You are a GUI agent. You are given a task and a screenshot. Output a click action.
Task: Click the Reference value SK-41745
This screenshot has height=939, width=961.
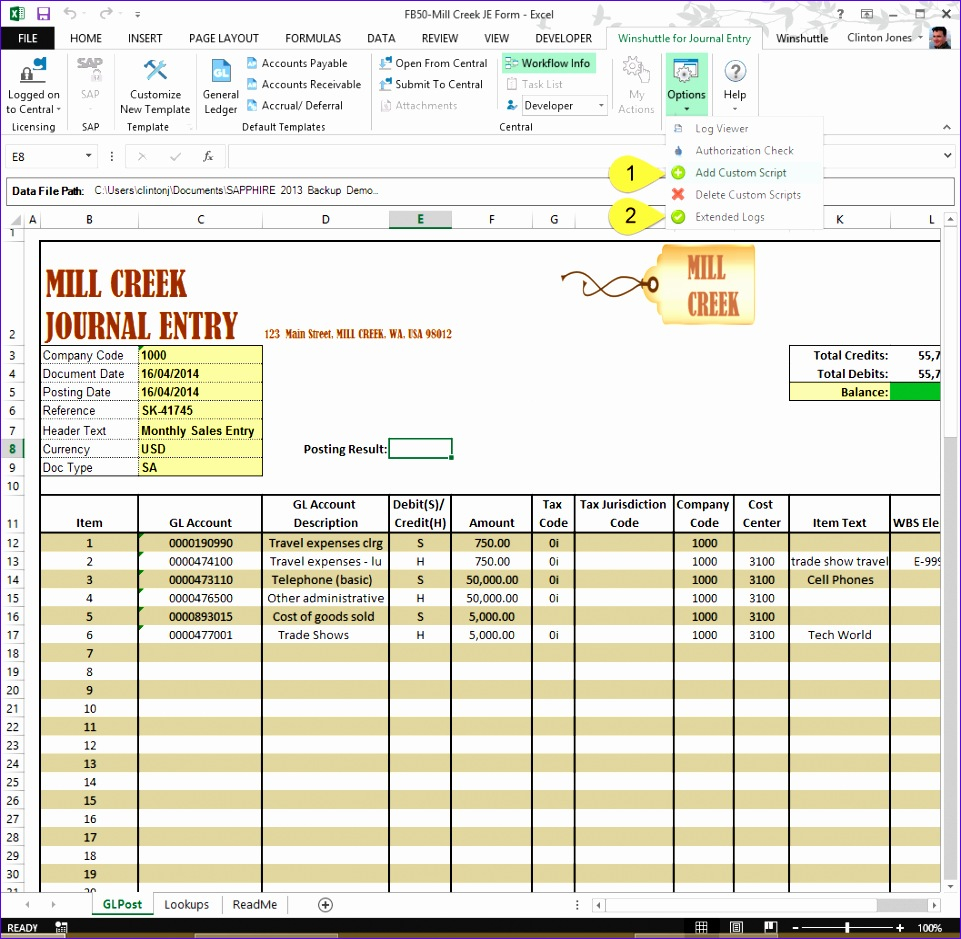click(x=201, y=410)
